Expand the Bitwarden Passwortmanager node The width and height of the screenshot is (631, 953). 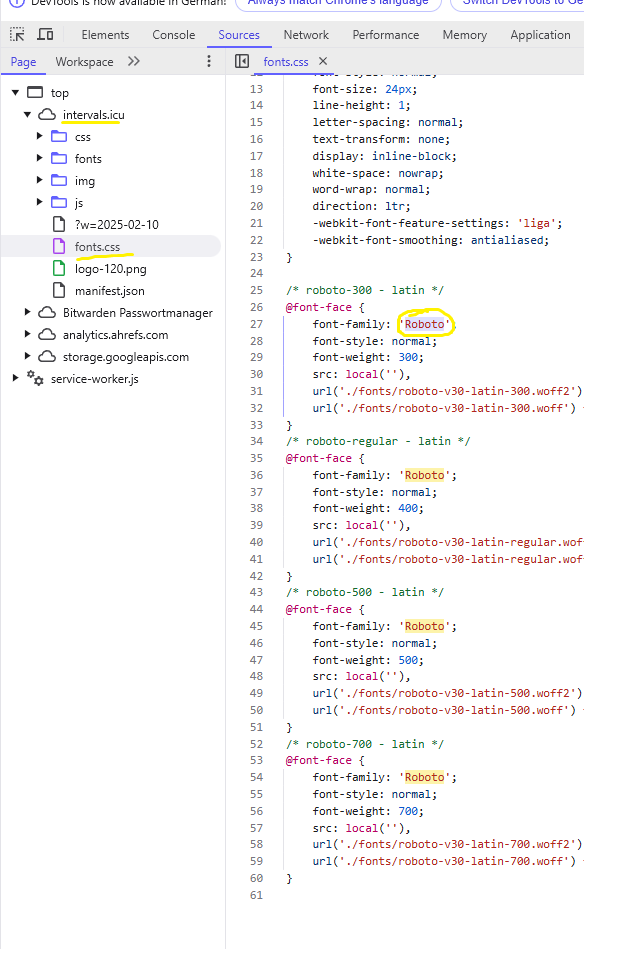tap(28, 313)
